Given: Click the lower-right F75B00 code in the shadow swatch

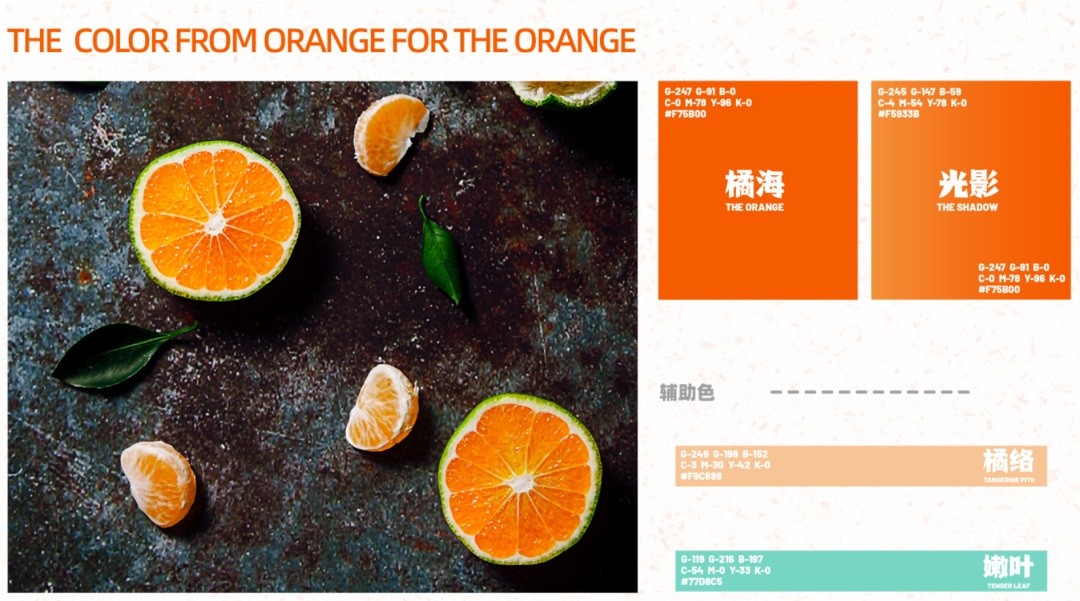Looking at the screenshot, I should pos(999,290).
